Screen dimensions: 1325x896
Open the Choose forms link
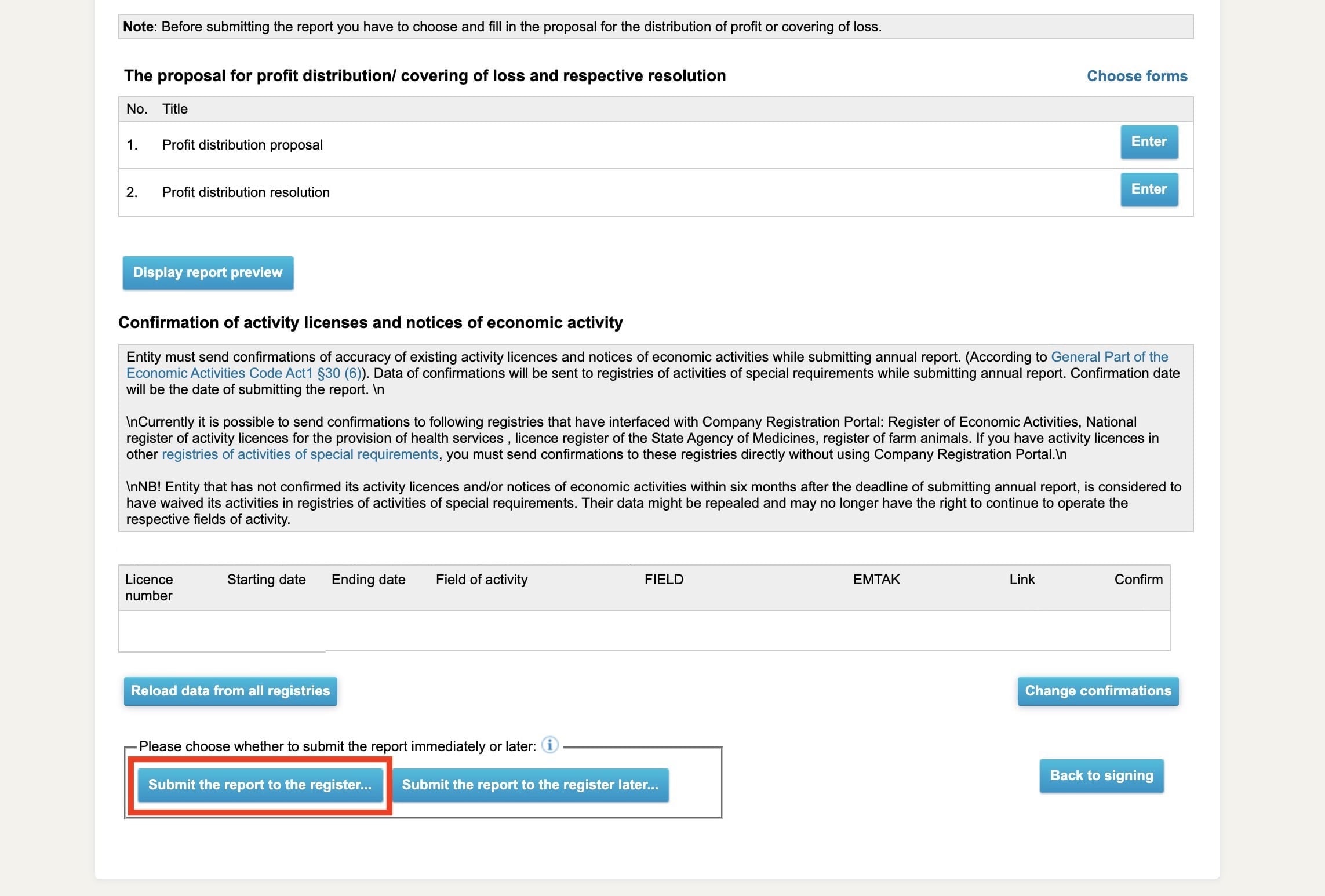coord(1137,76)
